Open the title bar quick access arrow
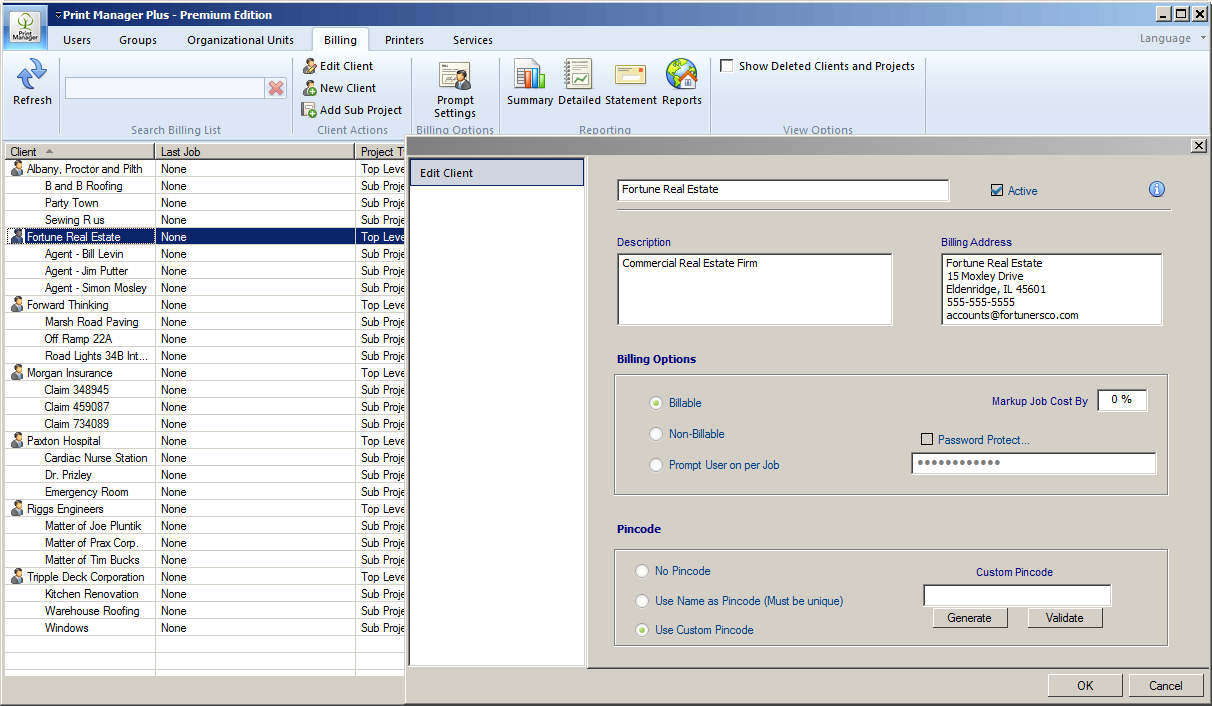 tap(58, 15)
